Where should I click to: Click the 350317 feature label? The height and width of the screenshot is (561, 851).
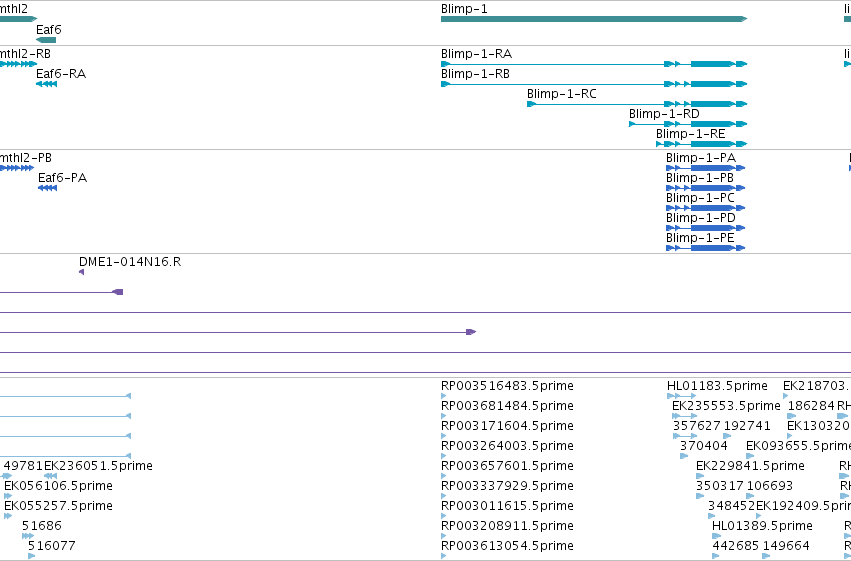click(x=720, y=486)
